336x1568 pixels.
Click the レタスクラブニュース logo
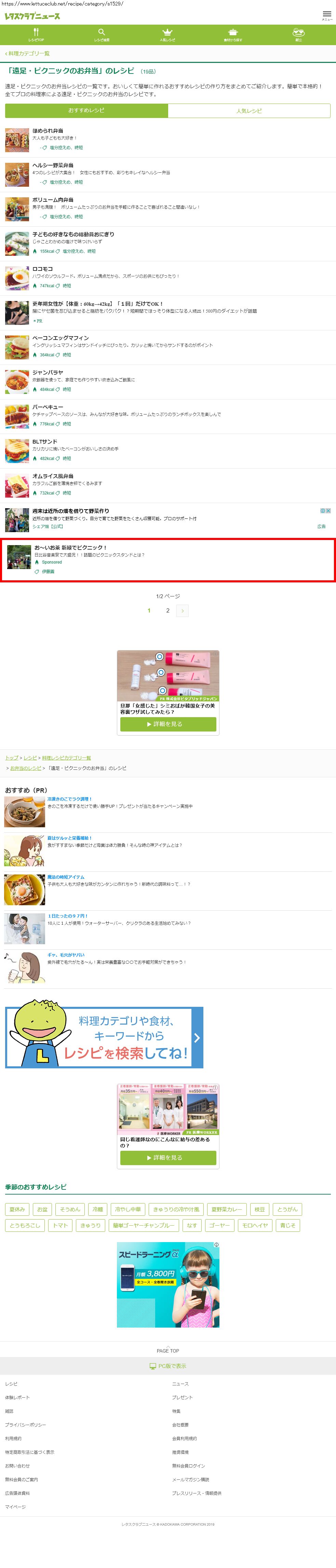pyautogui.click(x=32, y=16)
